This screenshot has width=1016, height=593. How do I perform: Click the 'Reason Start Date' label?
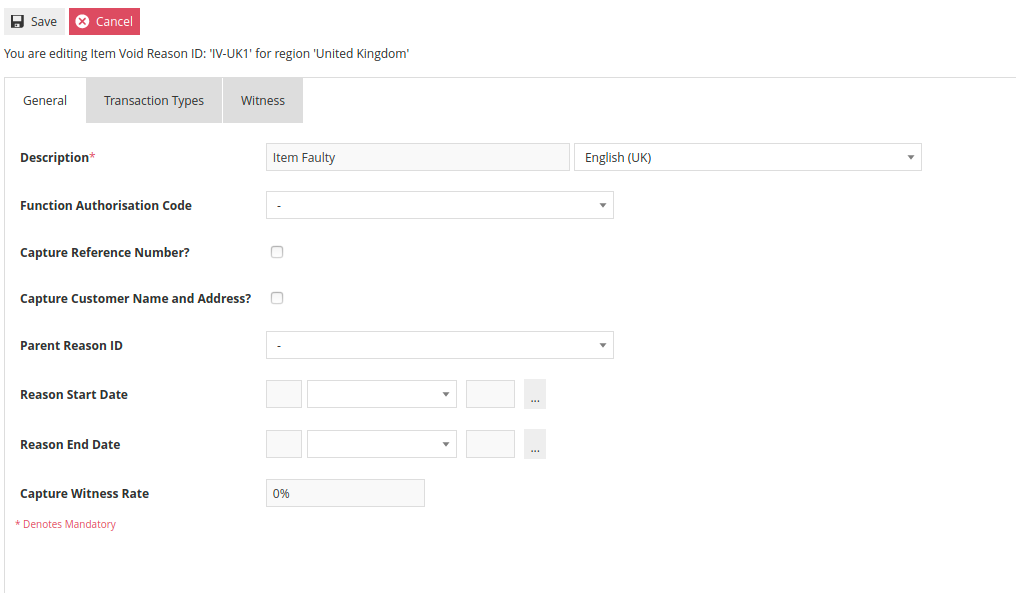coord(74,395)
